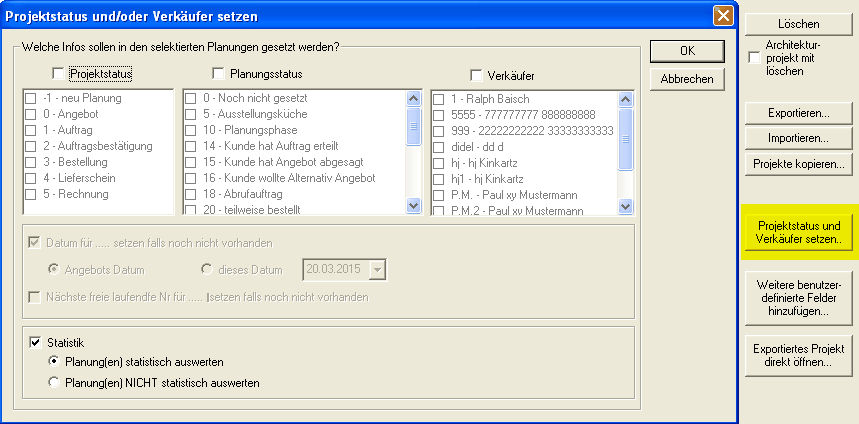Enable the Planungsstatus checkbox

coord(219,73)
